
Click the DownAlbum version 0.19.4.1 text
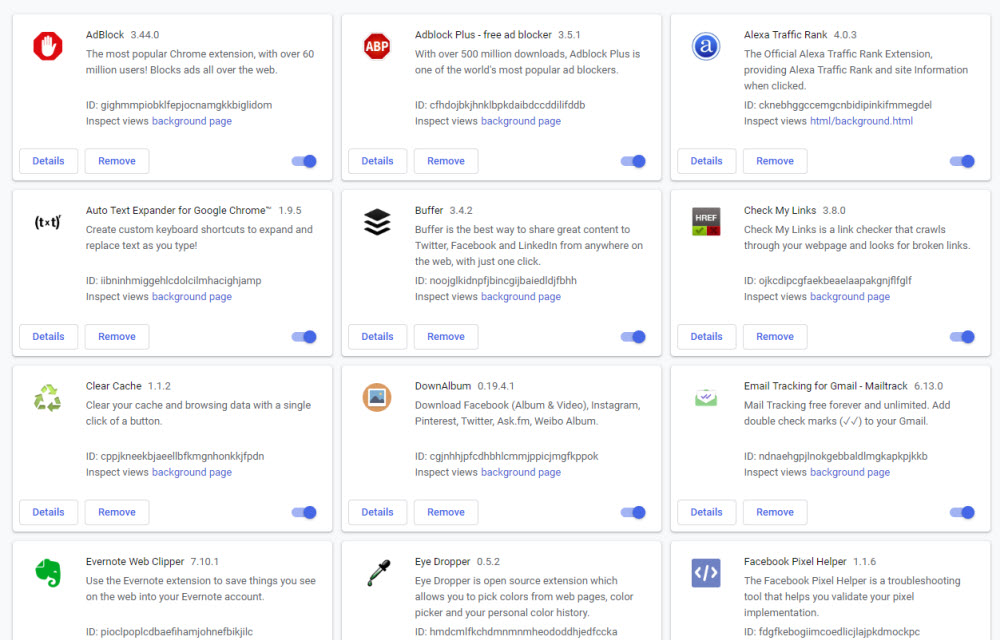coord(496,386)
